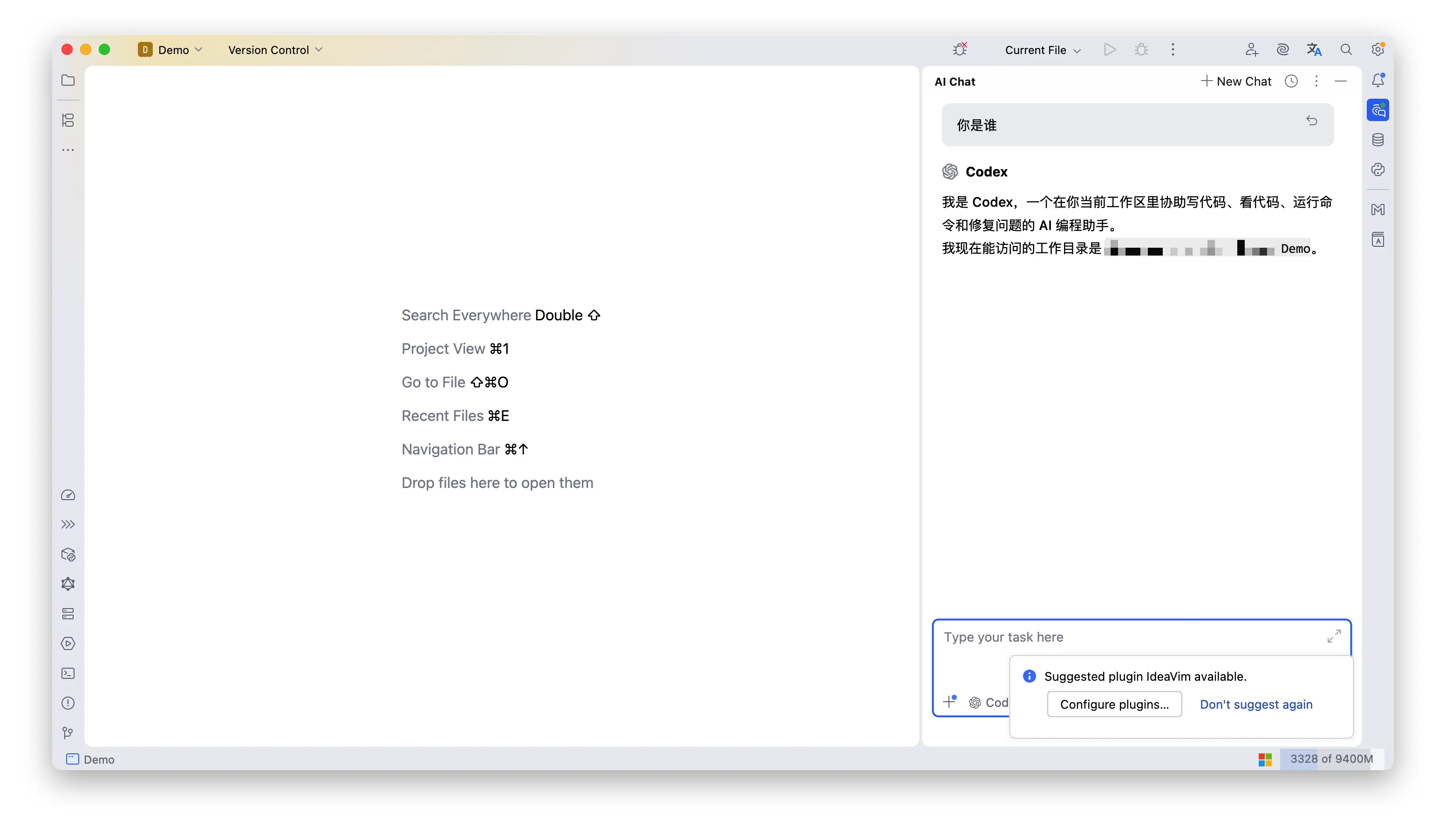Viewport: 1446px width, 840px height.
Task: Open the Project tool window folder icon
Action: [x=68, y=80]
